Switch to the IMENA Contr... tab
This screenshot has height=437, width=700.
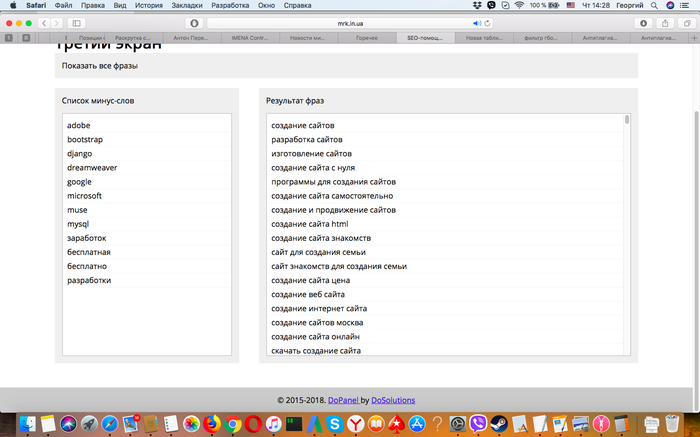(245, 38)
